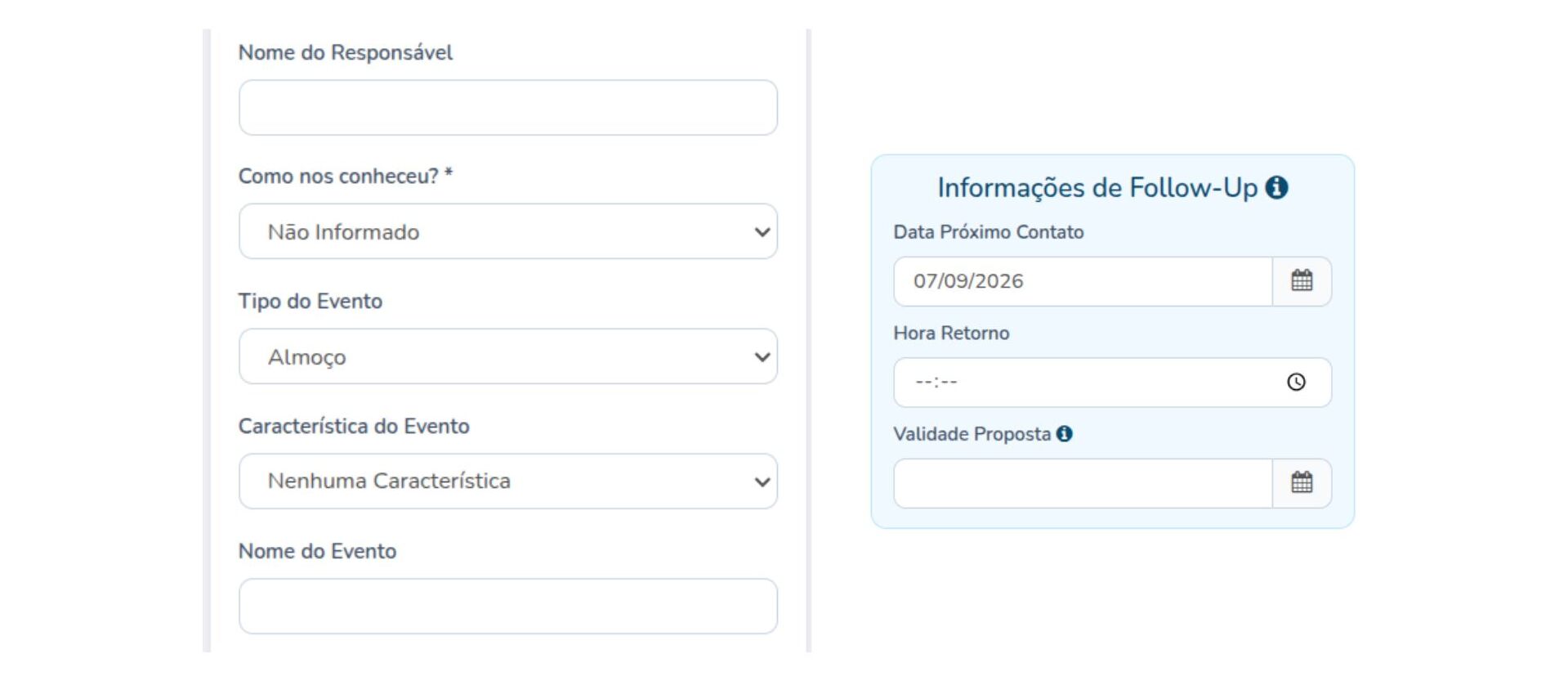Open calendar picker for Validade Proposta

pos(1302,483)
